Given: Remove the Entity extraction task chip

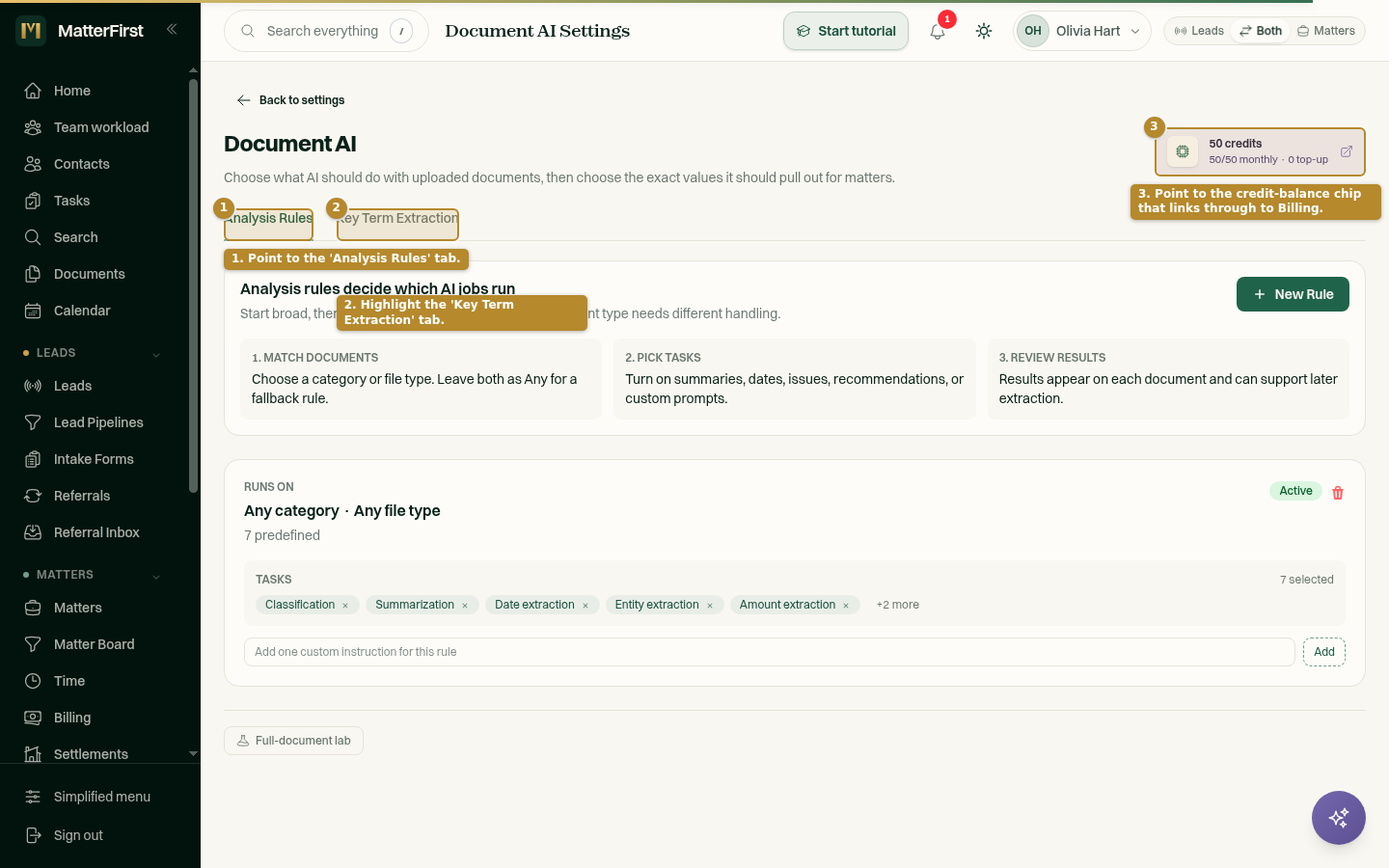Looking at the screenshot, I should pos(710,606).
